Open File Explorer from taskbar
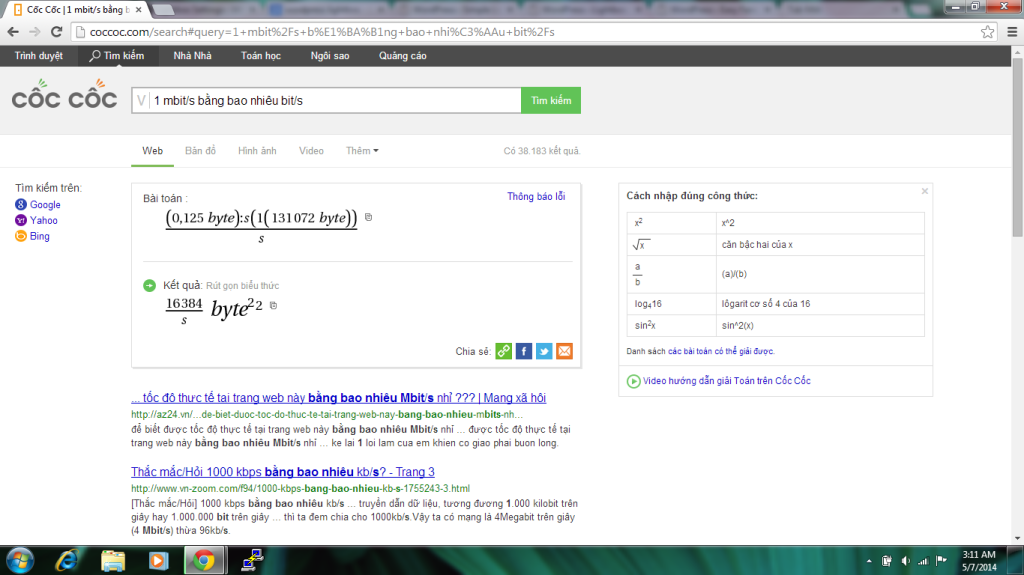The image size is (1024, 575). [x=112, y=561]
